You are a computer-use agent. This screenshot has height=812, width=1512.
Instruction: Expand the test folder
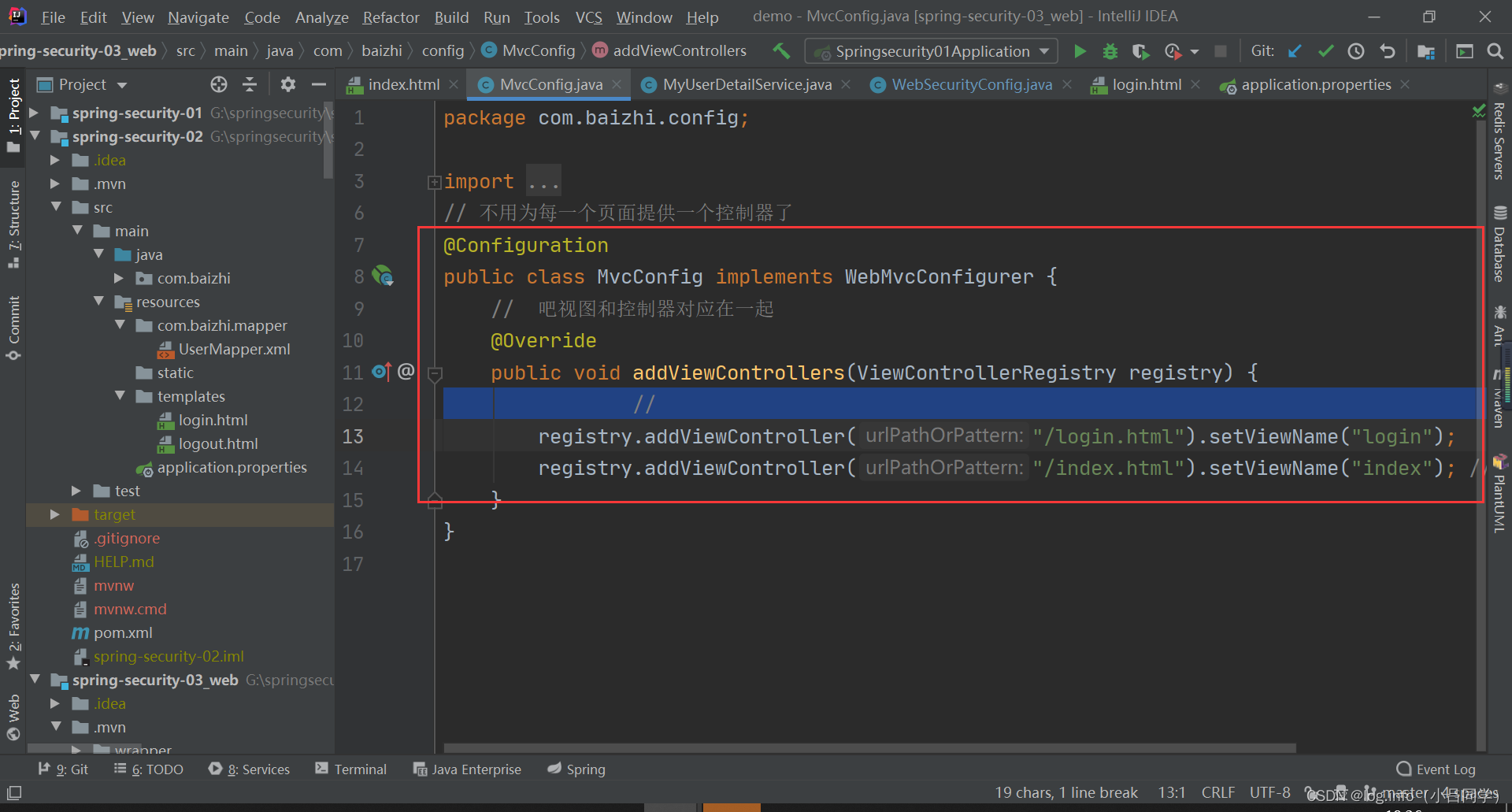[76, 491]
